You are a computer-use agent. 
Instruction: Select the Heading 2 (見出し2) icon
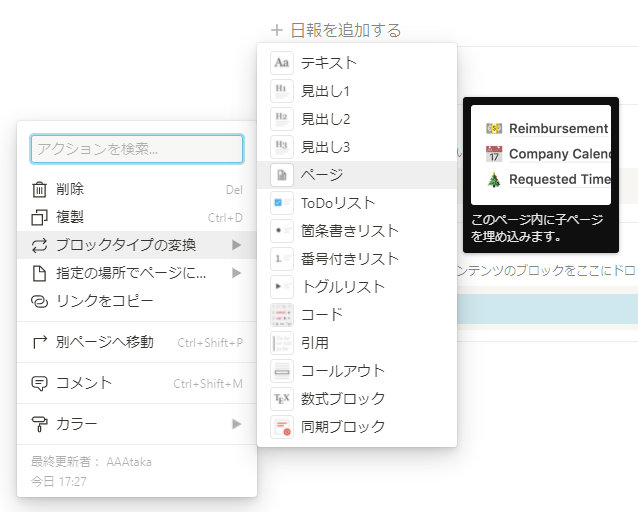point(282,119)
